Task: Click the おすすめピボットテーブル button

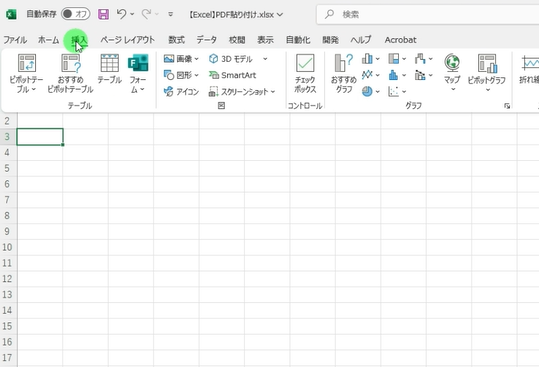Action: coord(70,73)
